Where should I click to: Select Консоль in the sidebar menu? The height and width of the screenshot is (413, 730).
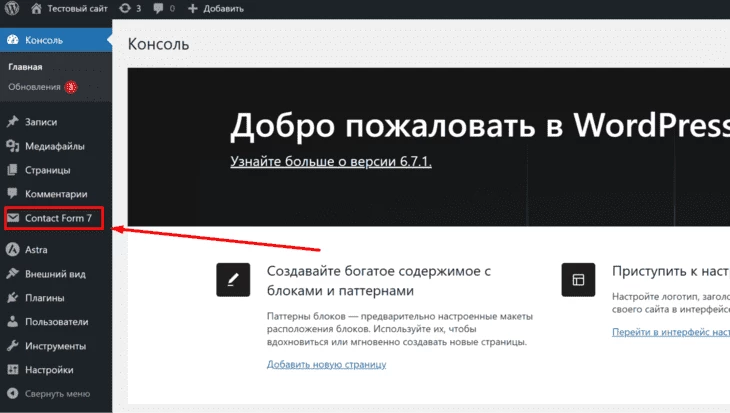point(56,40)
